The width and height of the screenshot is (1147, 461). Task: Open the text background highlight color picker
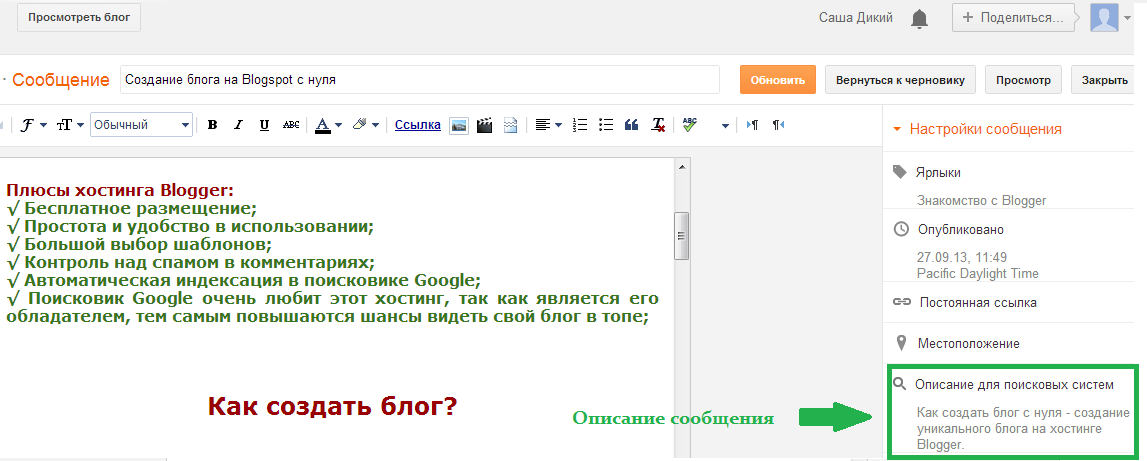(x=365, y=125)
